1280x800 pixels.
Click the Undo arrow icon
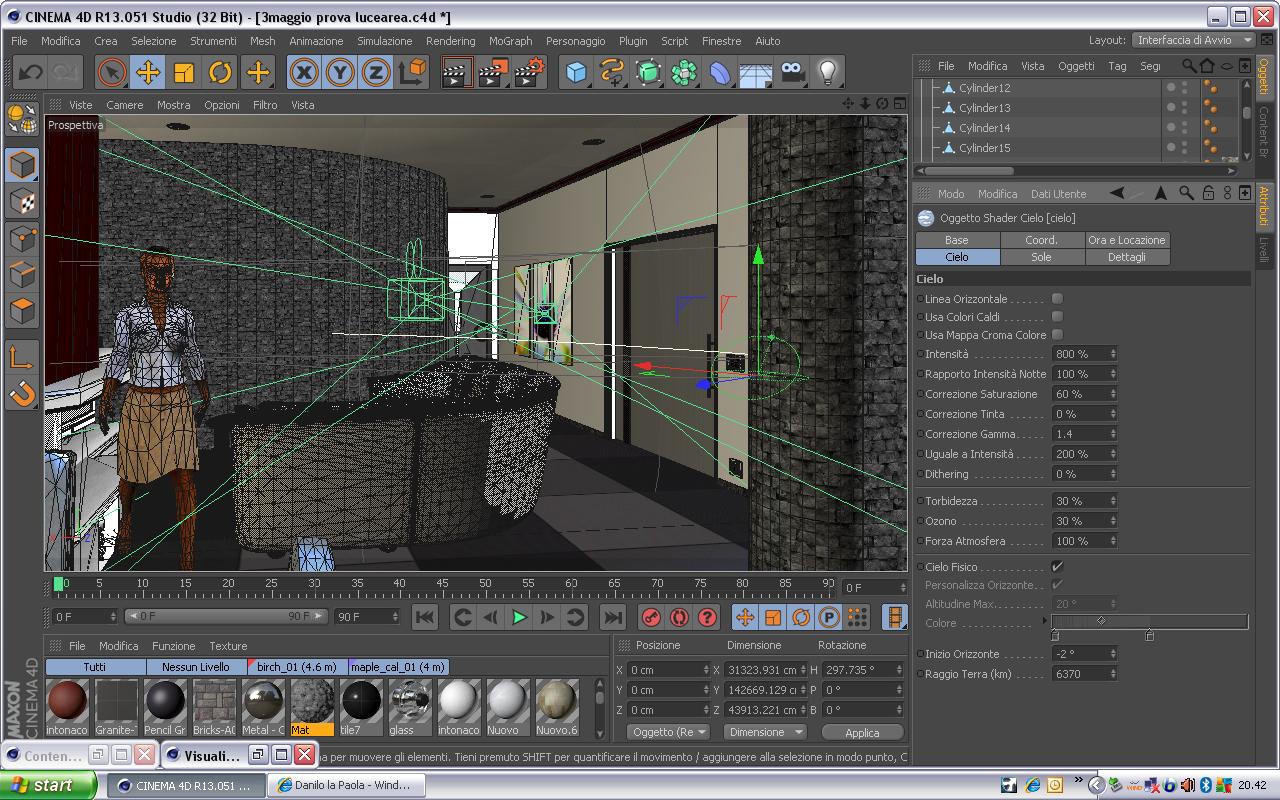30,72
